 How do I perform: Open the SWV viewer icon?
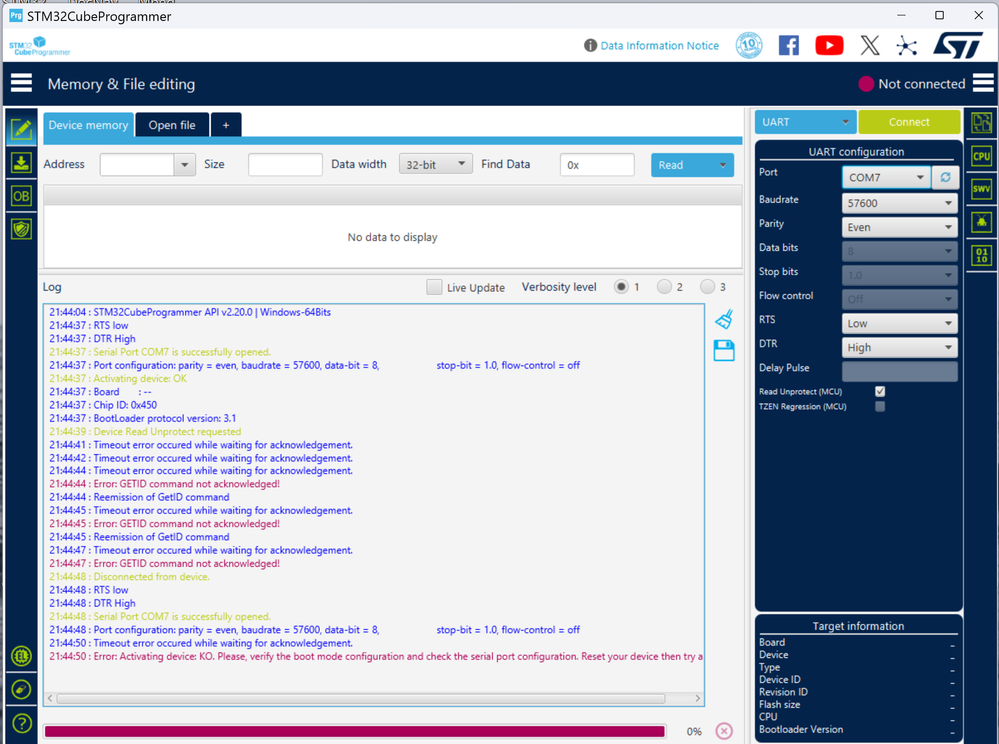(x=981, y=189)
